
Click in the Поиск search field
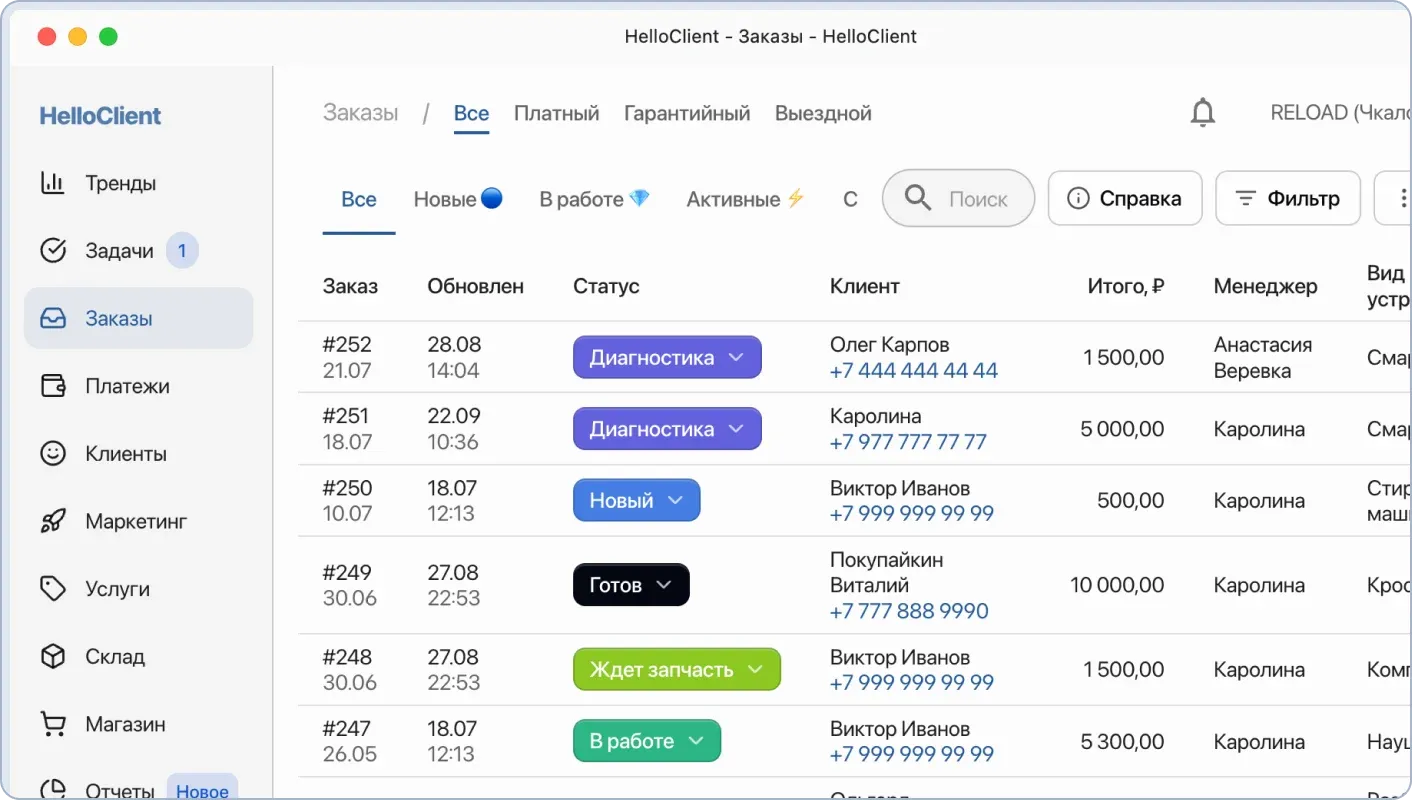[958, 198]
